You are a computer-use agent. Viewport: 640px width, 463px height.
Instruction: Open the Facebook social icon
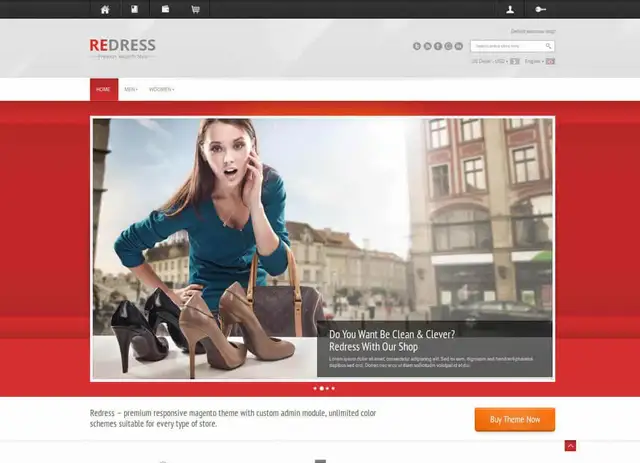pos(438,46)
